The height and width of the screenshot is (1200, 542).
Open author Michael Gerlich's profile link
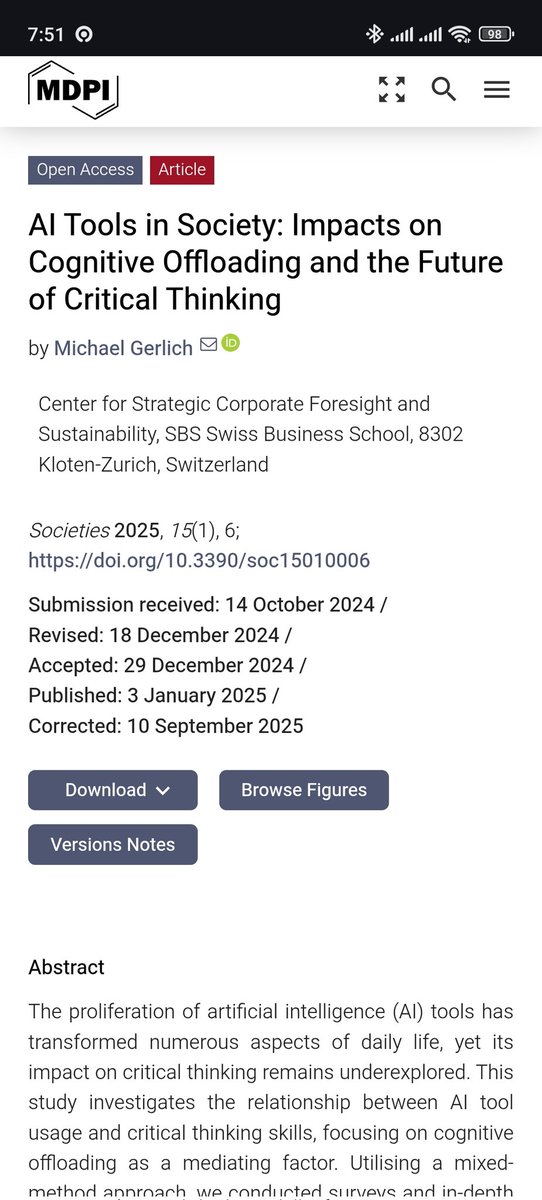pyautogui.click(x=124, y=348)
